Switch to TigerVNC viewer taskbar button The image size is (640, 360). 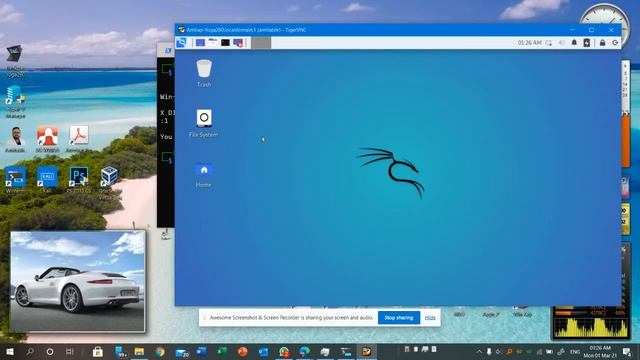[x=366, y=351]
